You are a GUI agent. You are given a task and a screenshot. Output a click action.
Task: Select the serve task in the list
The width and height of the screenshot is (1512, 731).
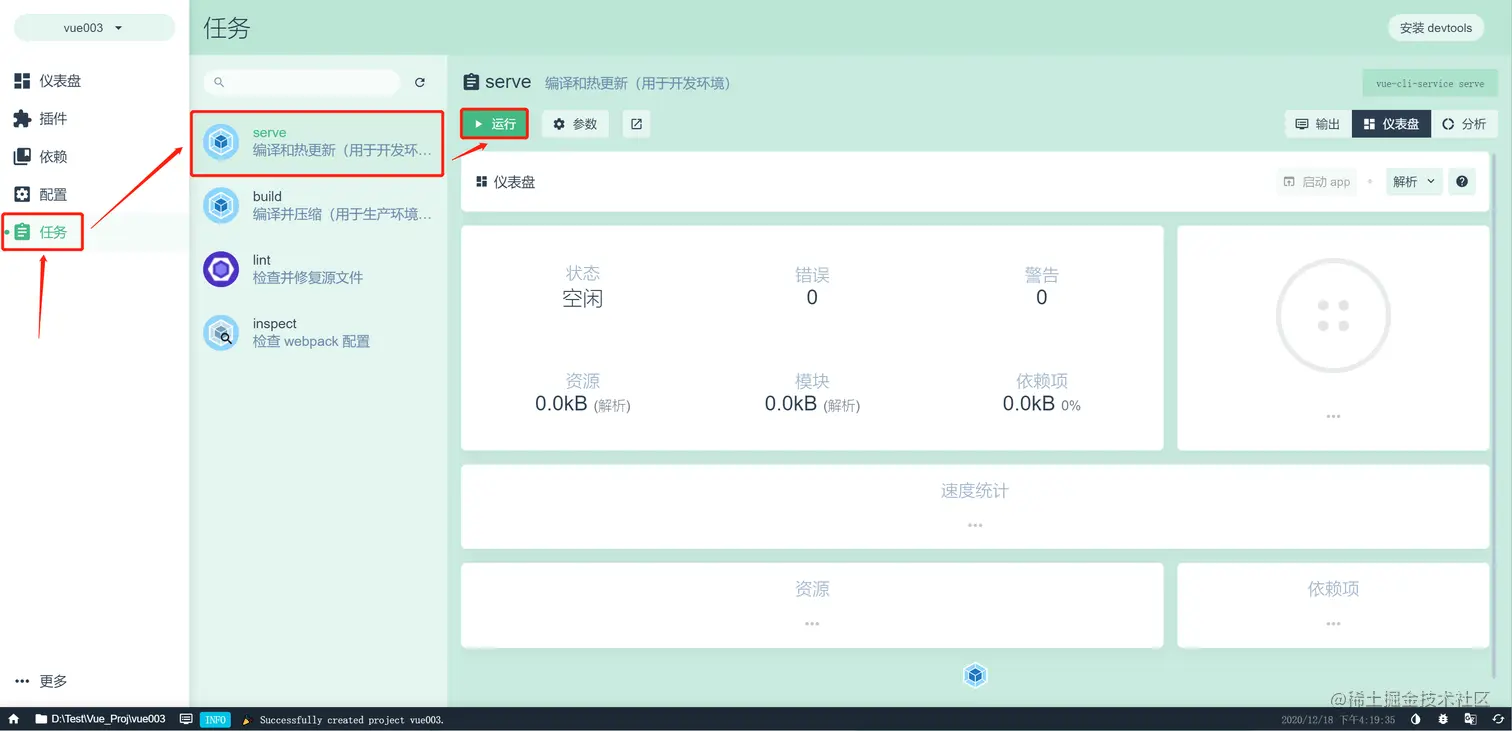click(318, 142)
